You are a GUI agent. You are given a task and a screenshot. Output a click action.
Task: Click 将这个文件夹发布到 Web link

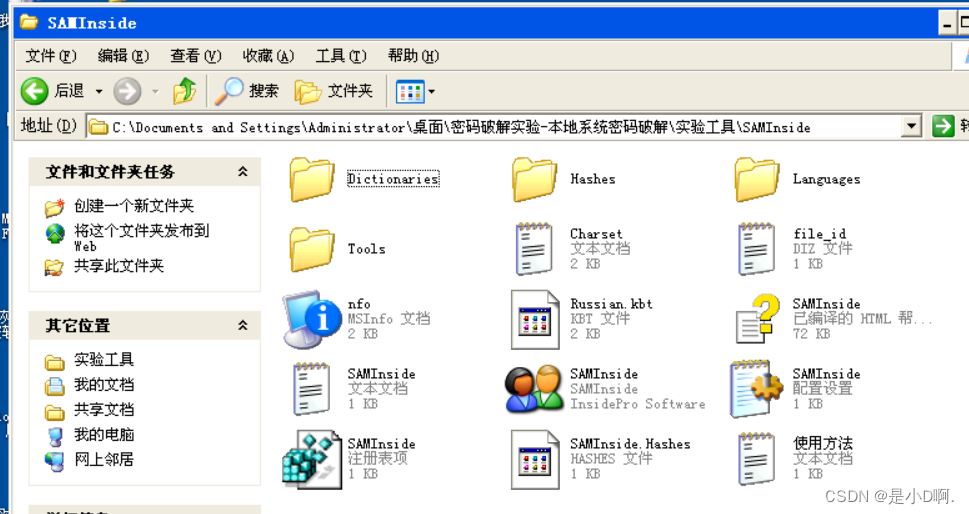tap(142, 238)
